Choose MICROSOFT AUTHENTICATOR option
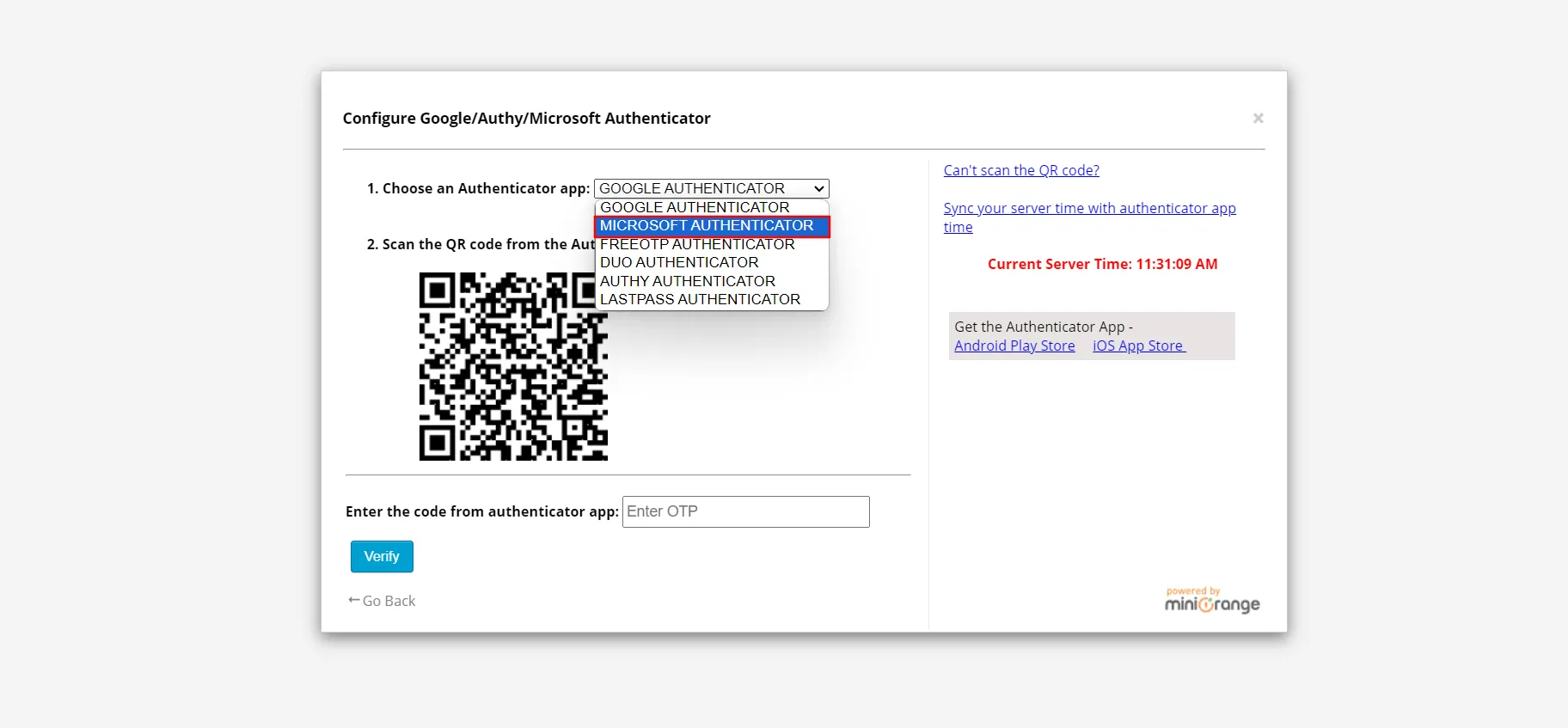 coord(712,226)
